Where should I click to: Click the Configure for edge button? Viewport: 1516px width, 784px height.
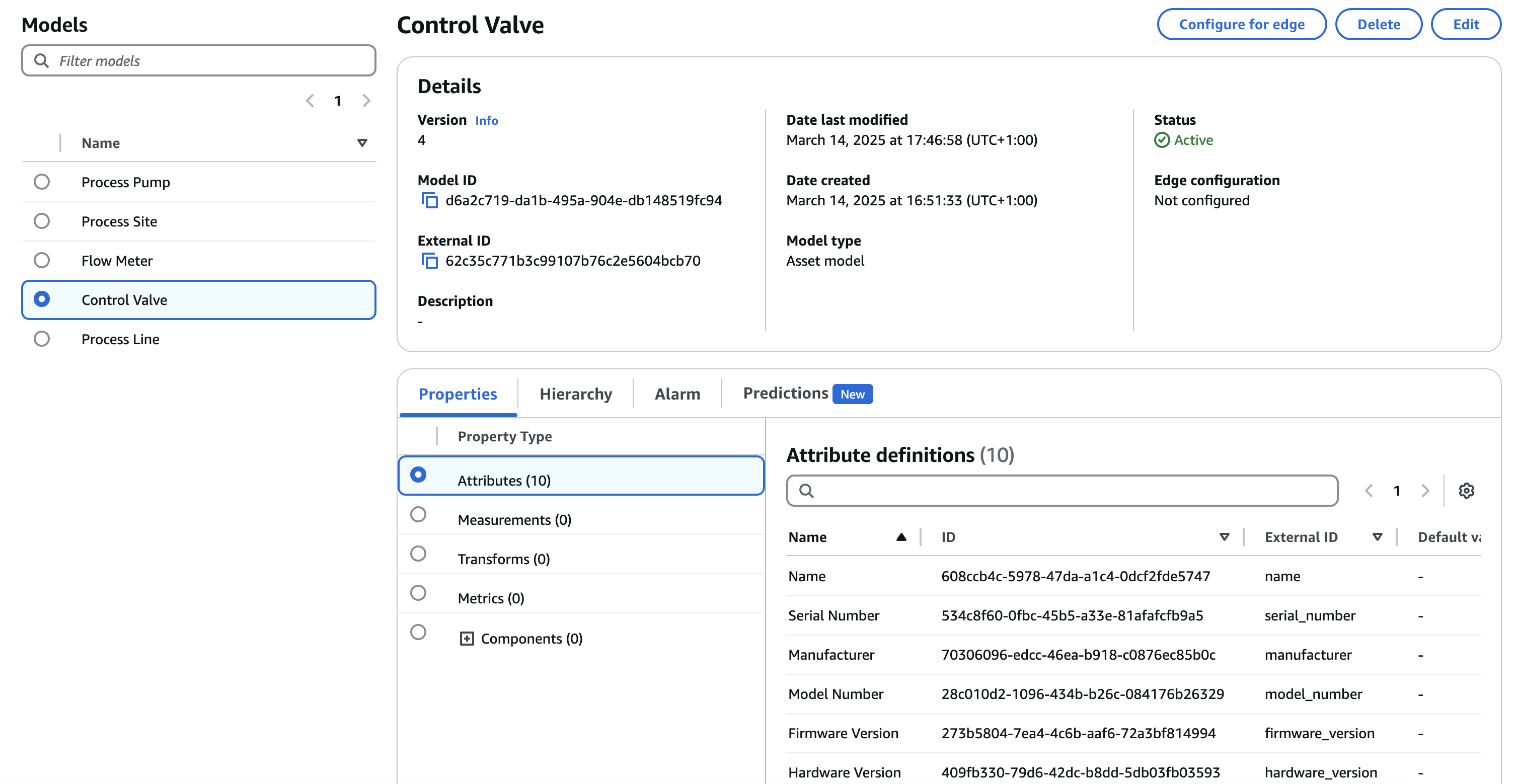point(1241,24)
